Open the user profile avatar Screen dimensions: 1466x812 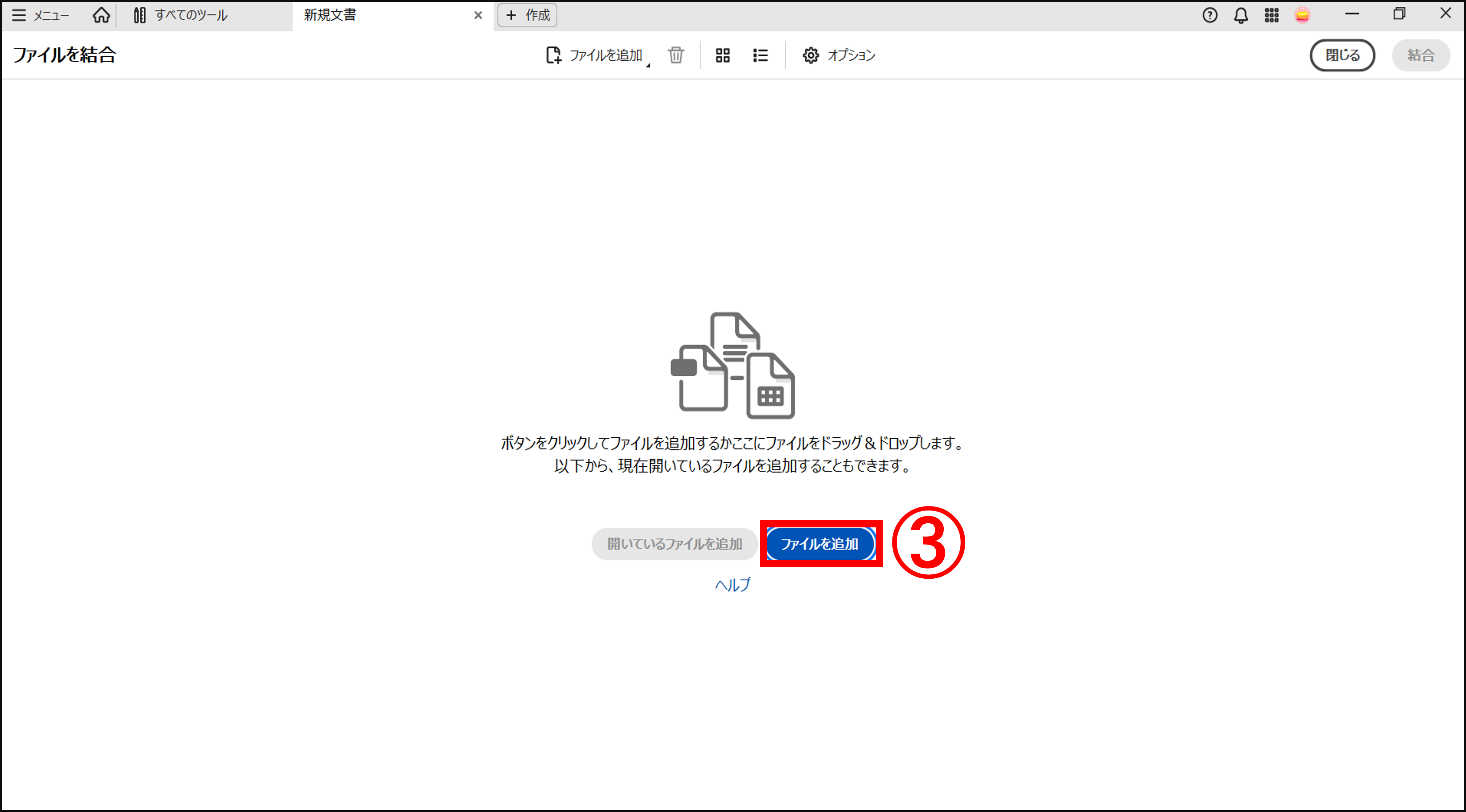coord(1302,16)
